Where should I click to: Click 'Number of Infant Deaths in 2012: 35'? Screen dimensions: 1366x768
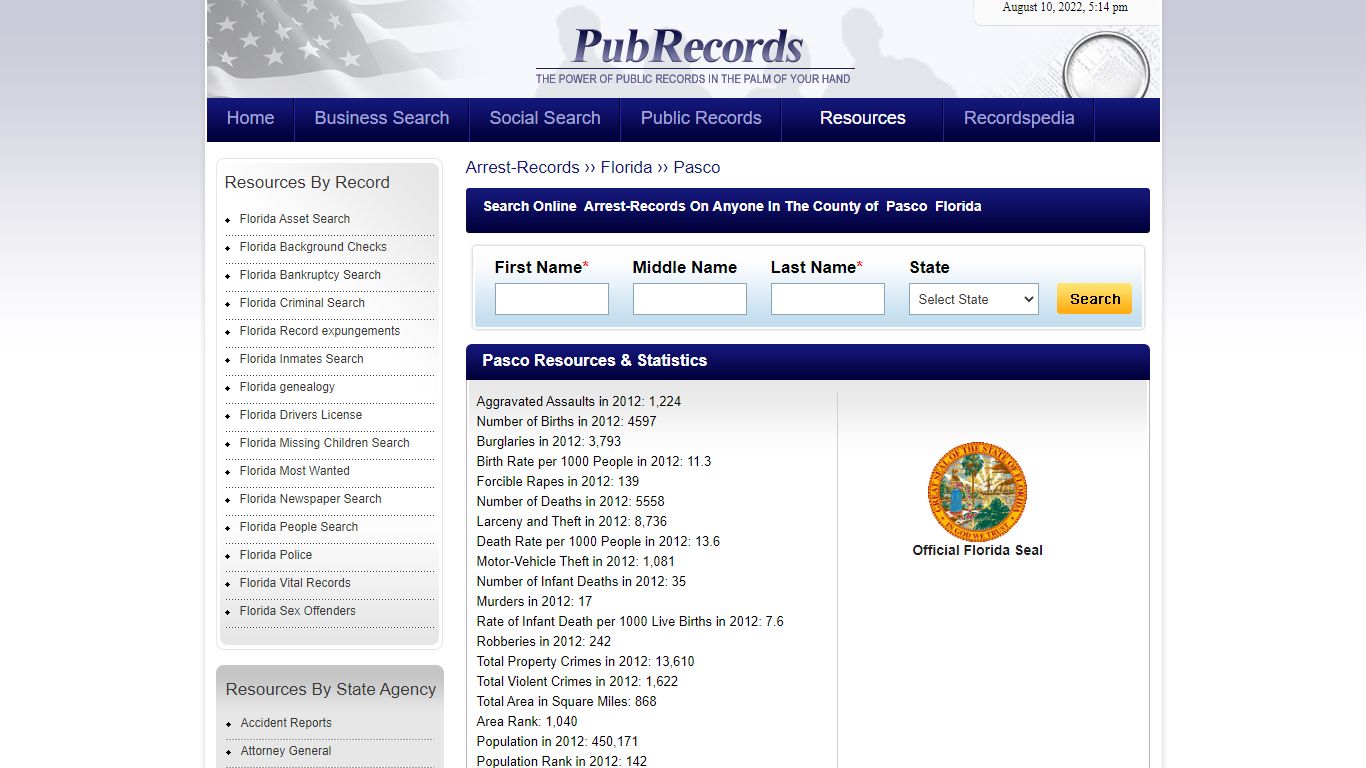[581, 581]
